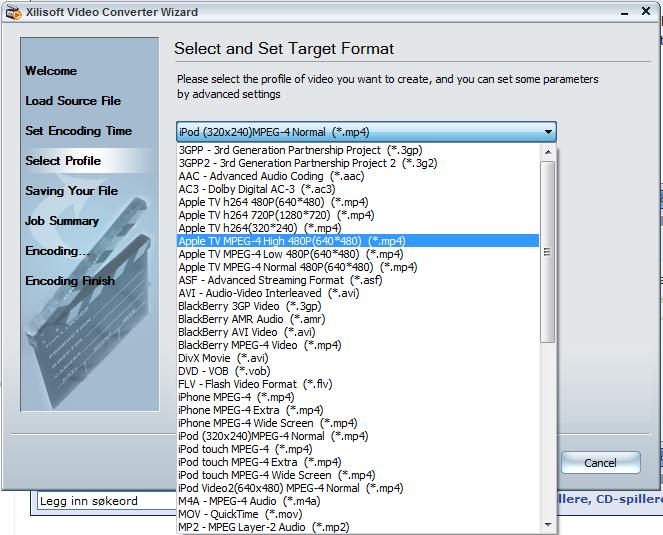The width and height of the screenshot is (663, 535).
Task: Choose 'iPhone MPEG-4 (*.mp4)'
Action: coord(358,397)
